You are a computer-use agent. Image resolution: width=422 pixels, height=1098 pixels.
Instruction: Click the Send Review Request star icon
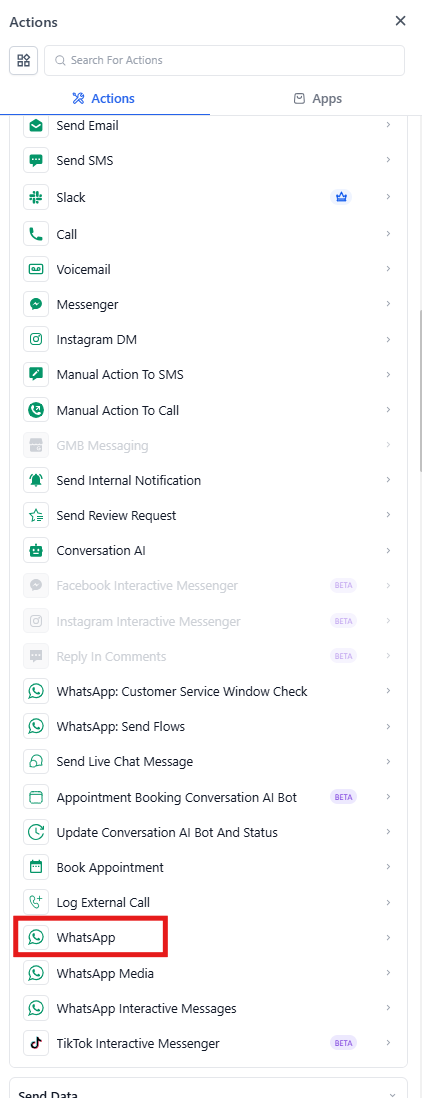pyautogui.click(x=36, y=515)
